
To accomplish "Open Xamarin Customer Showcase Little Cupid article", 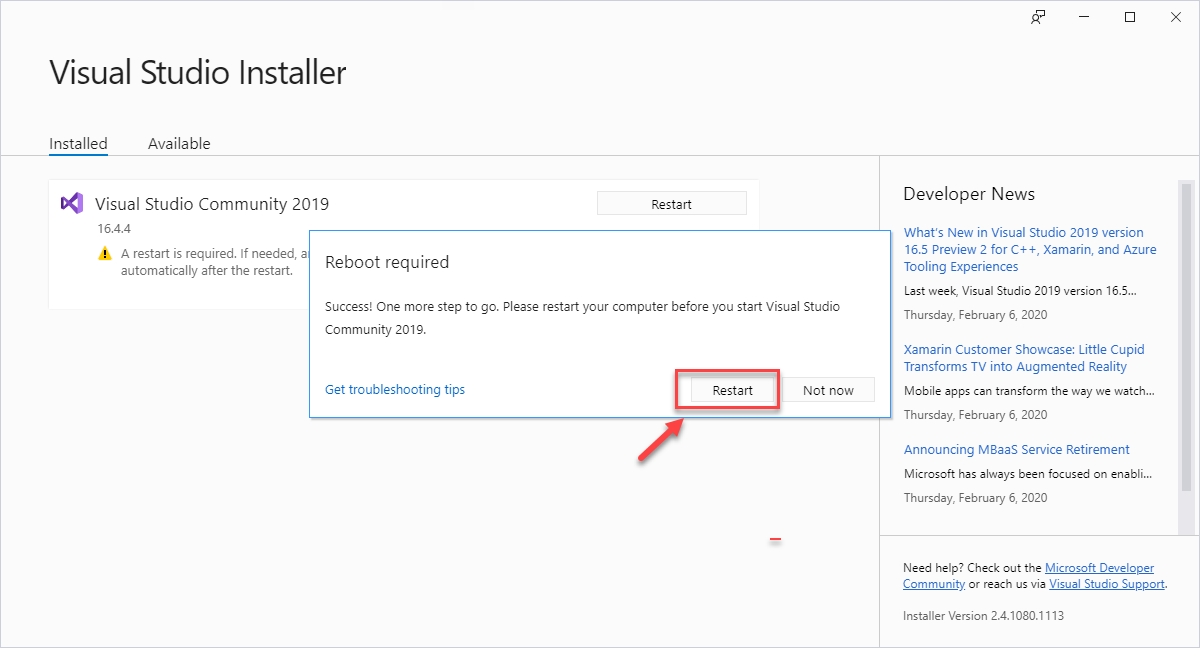I will point(1023,358).
